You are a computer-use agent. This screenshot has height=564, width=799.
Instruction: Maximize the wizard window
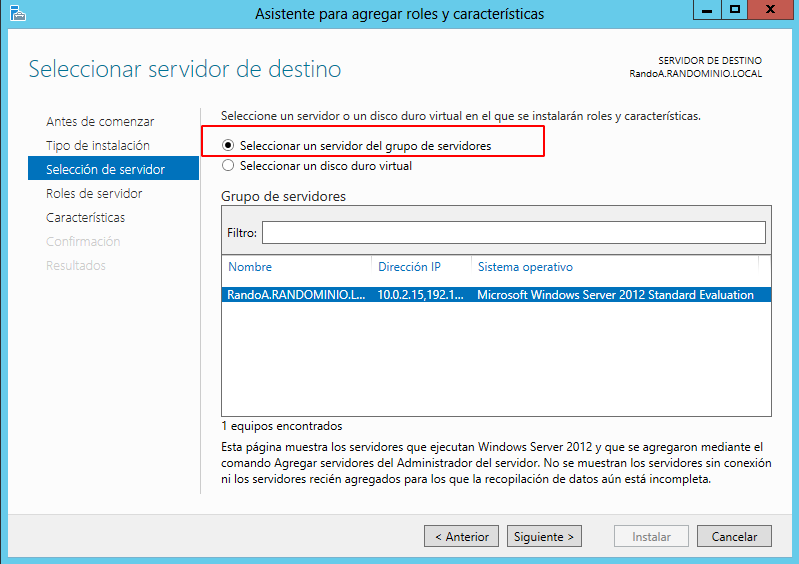click(734, 10)
